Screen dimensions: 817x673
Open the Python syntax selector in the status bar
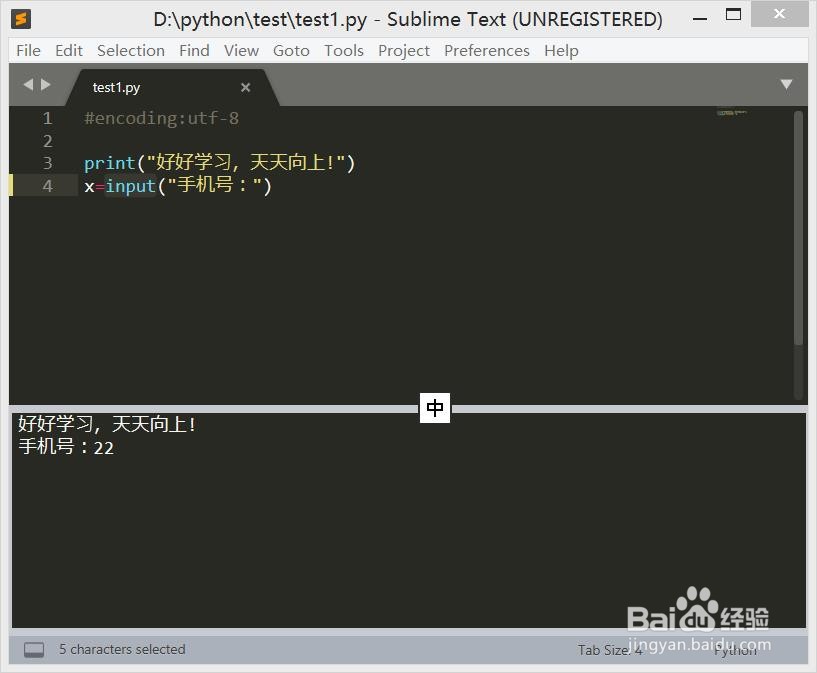coord(736,650)
